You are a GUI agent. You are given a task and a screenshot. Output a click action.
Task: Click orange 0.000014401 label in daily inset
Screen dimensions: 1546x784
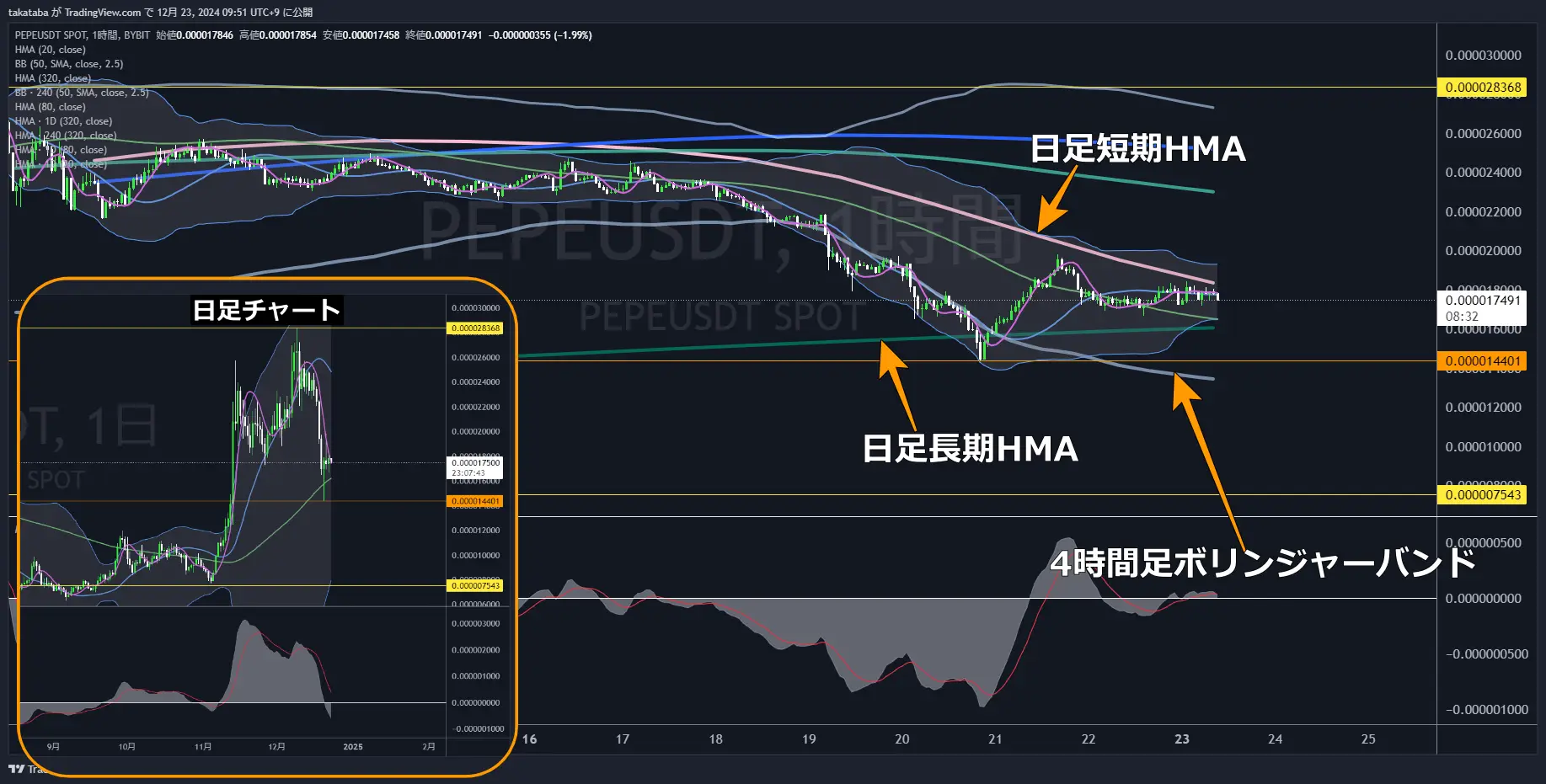point(475,501)
